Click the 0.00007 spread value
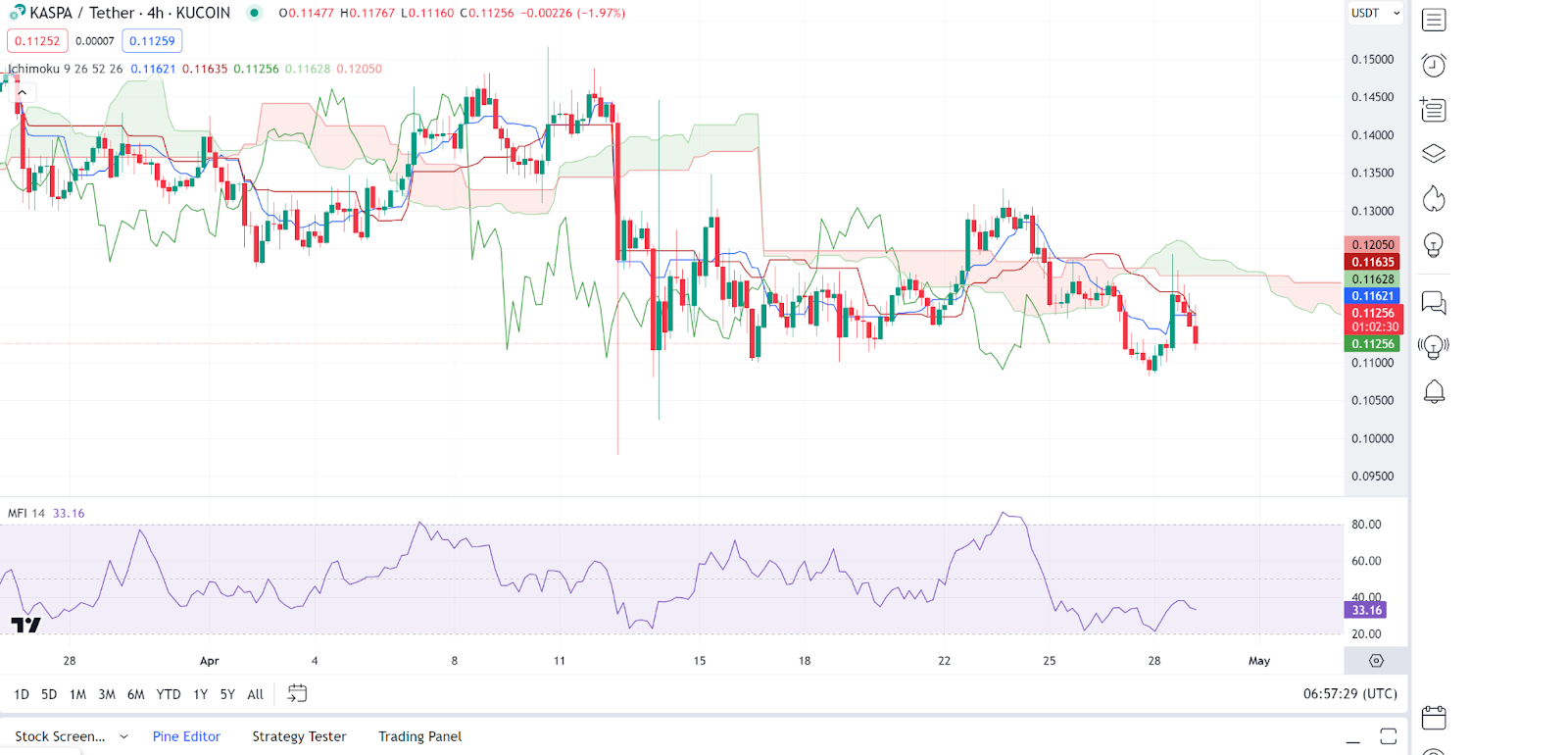 click(95, 41)
